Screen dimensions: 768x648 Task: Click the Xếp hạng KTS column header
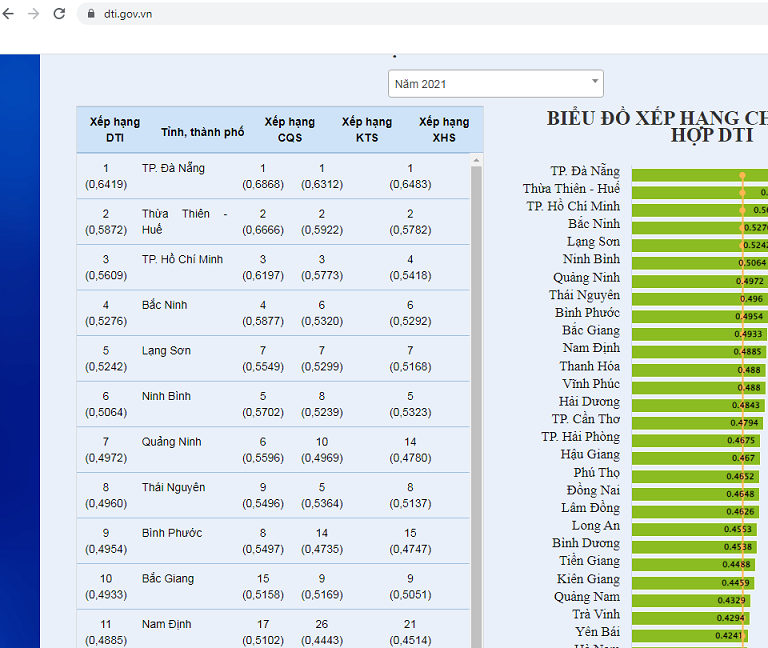pyautogui.click(x=366, y=129)
